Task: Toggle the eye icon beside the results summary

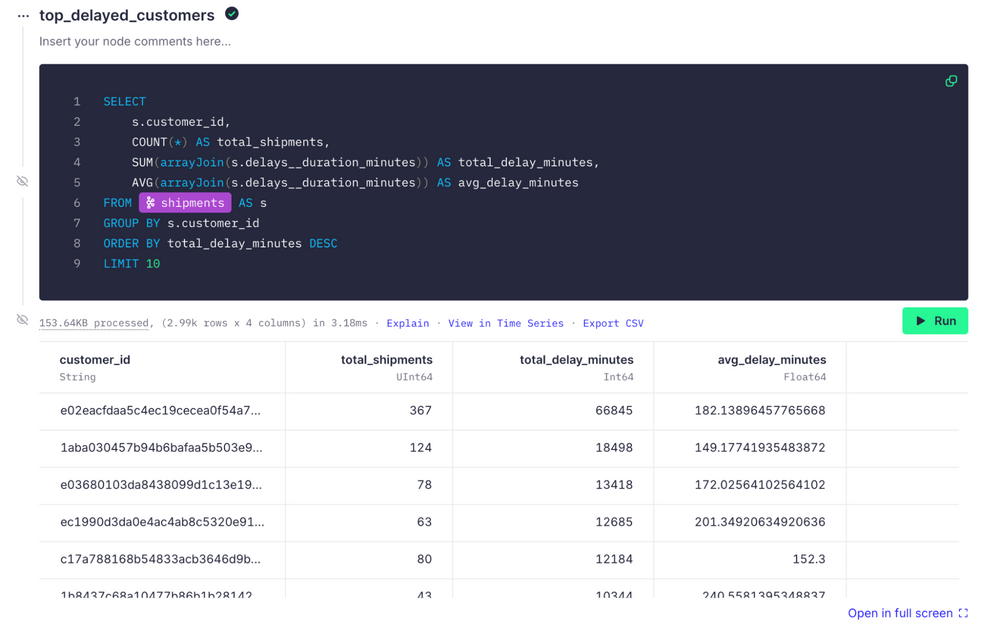Action: pyautogui.click(x=22, y=319)
